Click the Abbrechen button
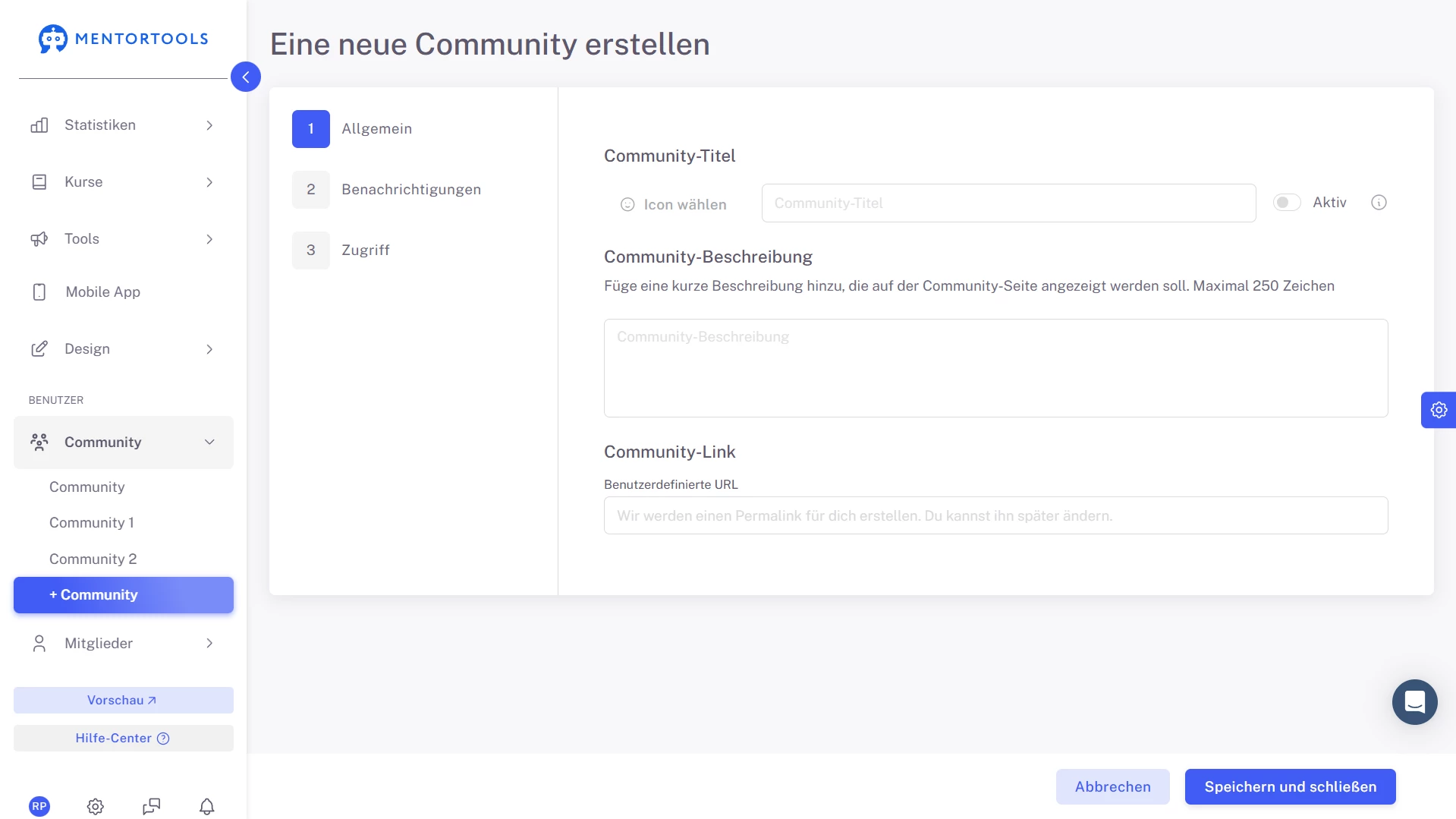 point(1112,786)
